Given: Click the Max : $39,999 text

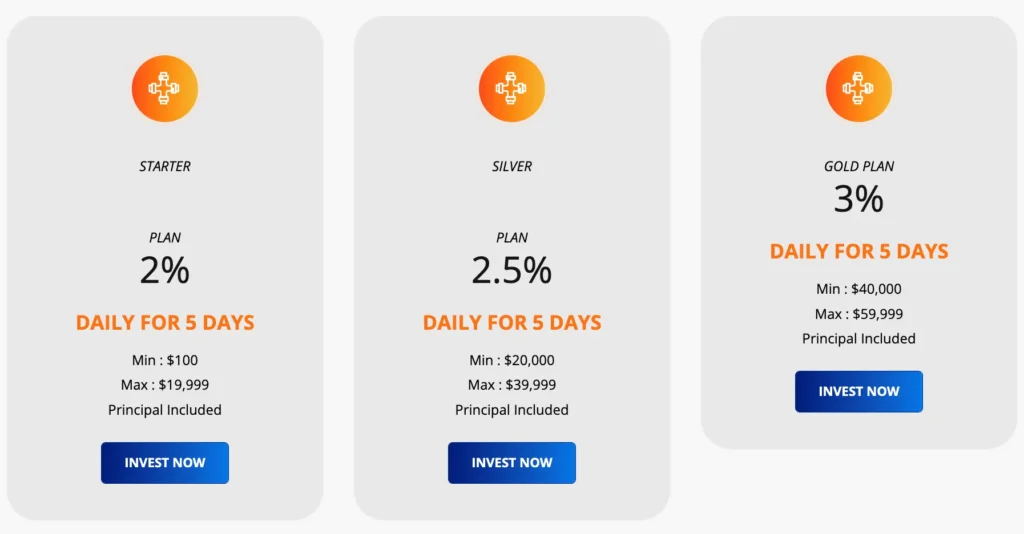Looking at the screenshot, I should [x=512, y=385].
